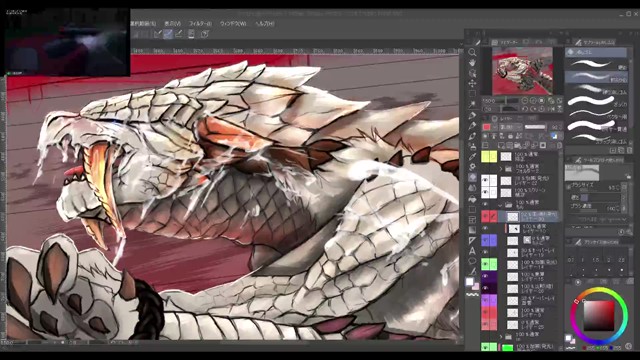640x360 pixels.
Task: Select the Zoom magnifier tool
Action: point(472,52)
